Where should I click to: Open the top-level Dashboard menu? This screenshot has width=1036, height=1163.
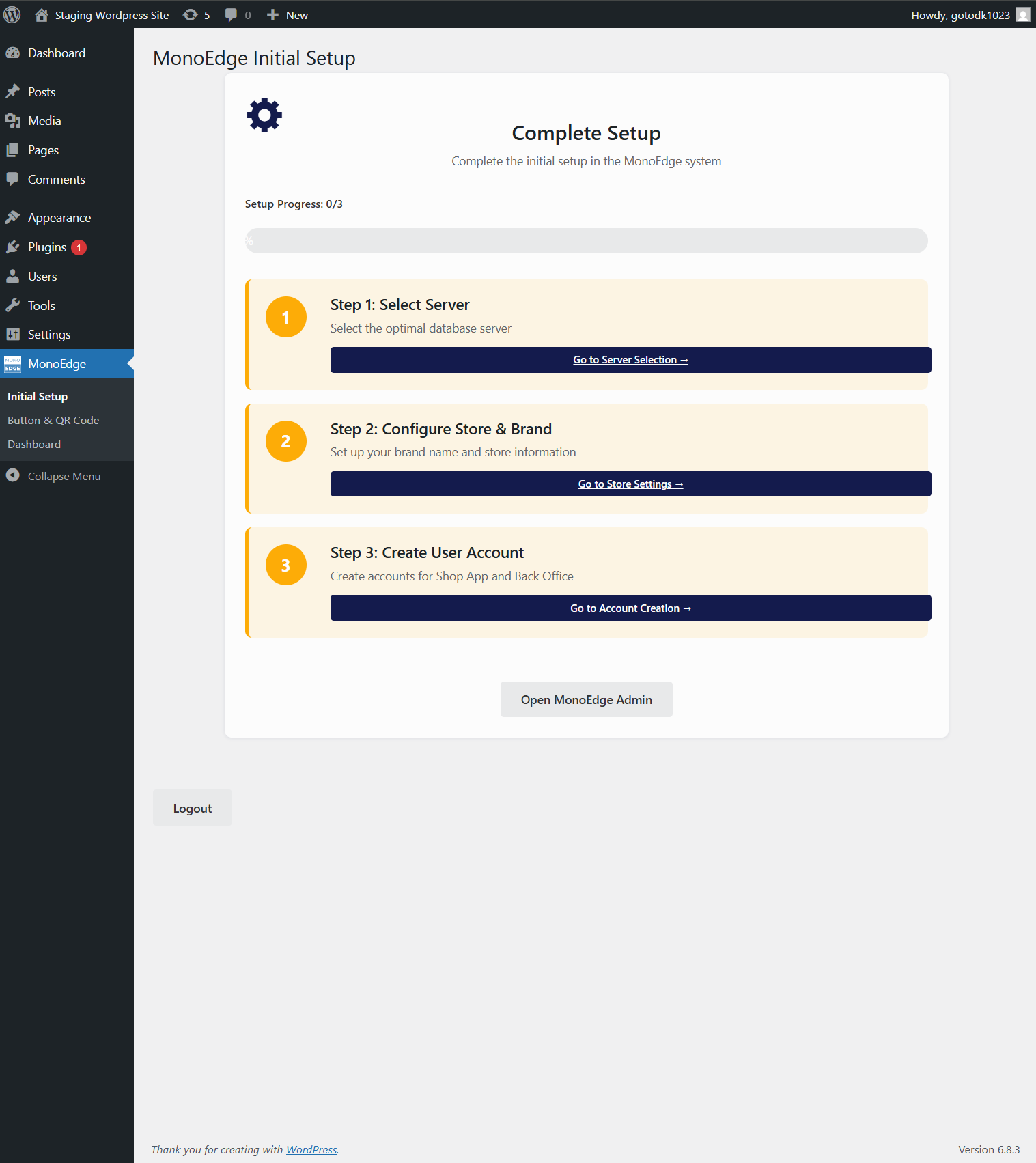tap(67, 53)
